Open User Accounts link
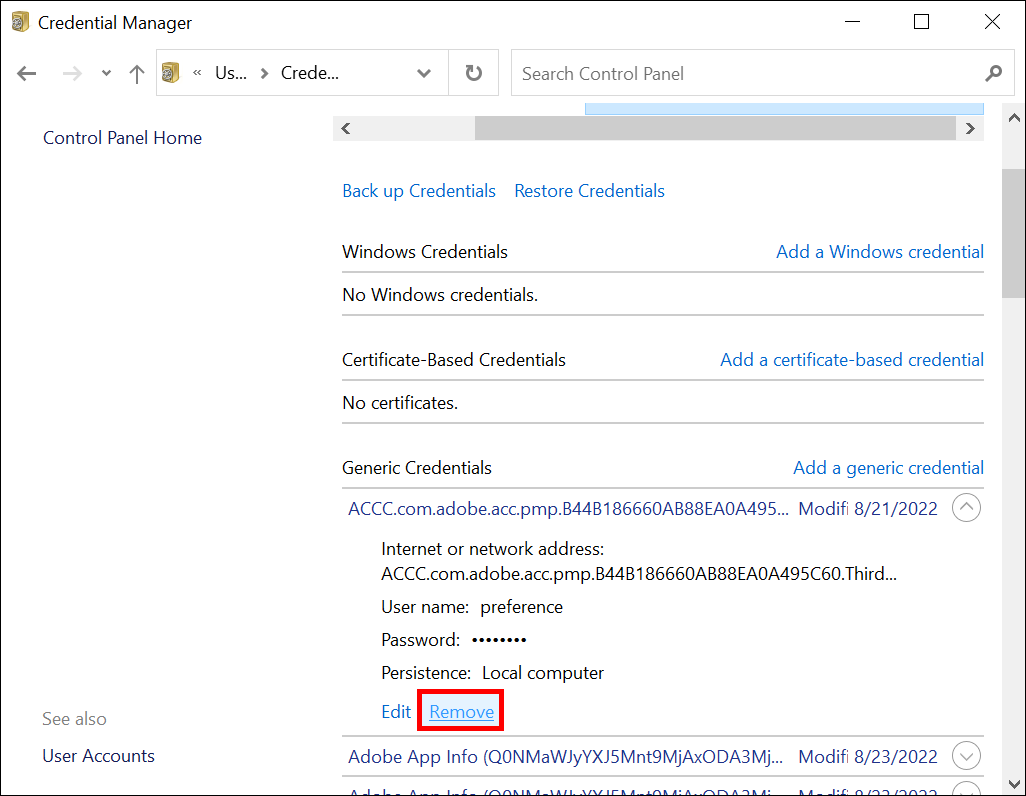 click(99, 756)
